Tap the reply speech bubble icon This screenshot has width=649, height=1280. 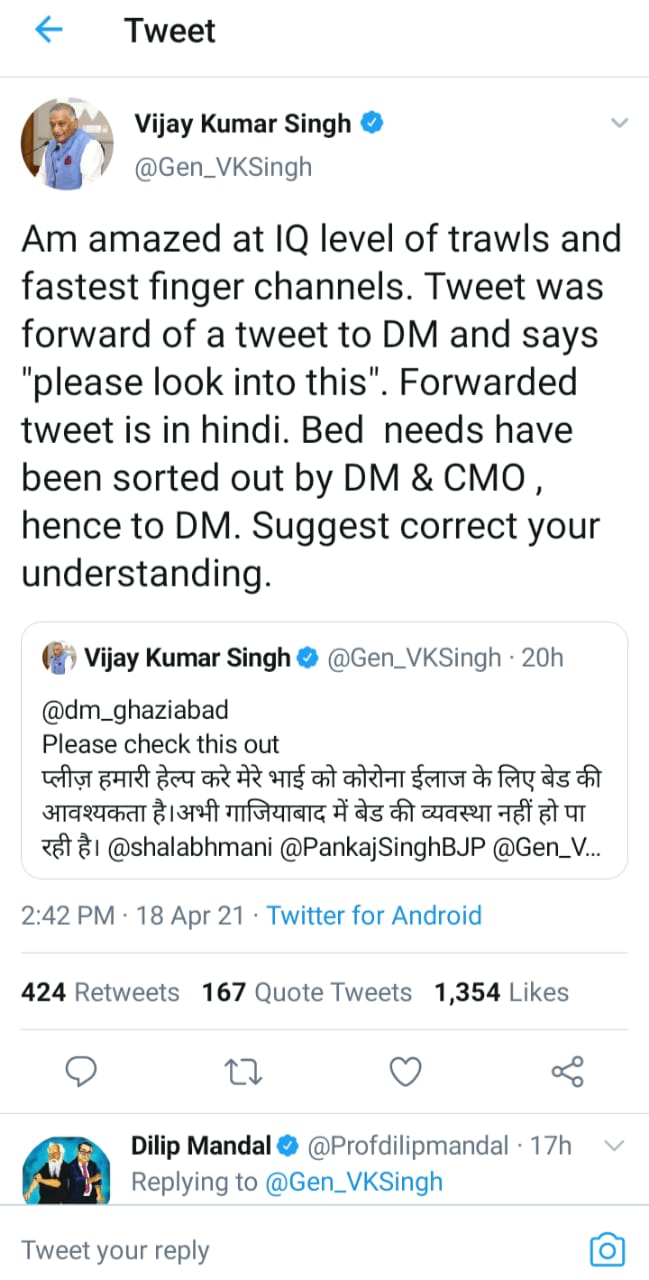click(x=80, y=1073)
